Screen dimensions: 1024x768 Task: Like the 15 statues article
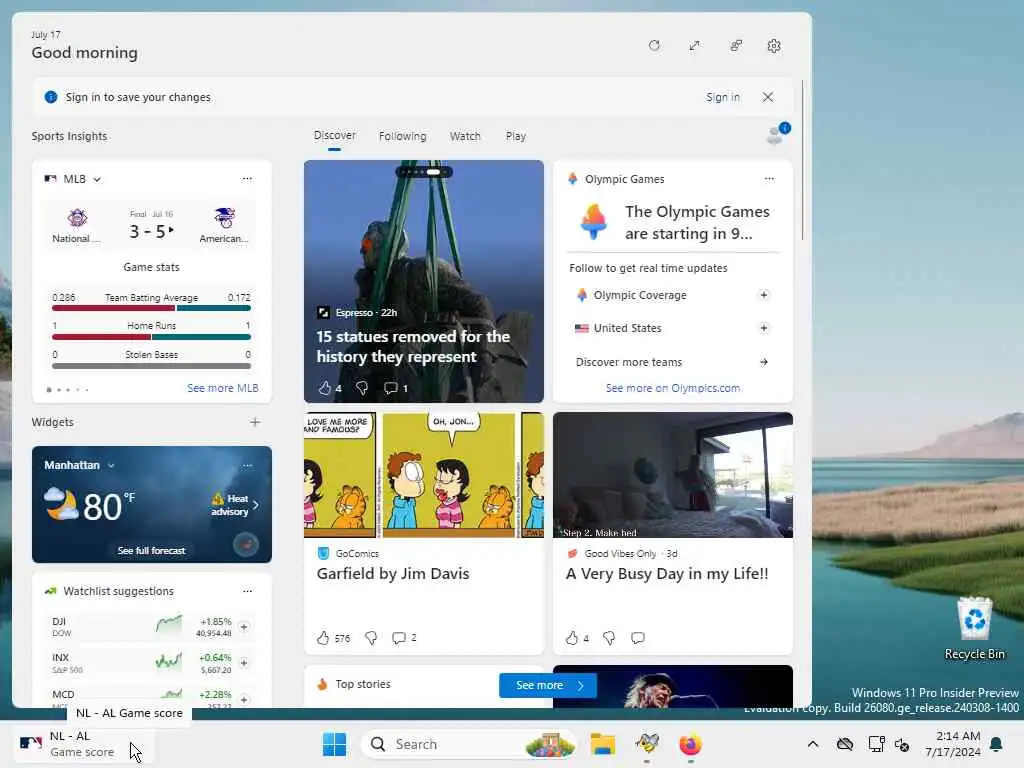(x=325, y=388)
